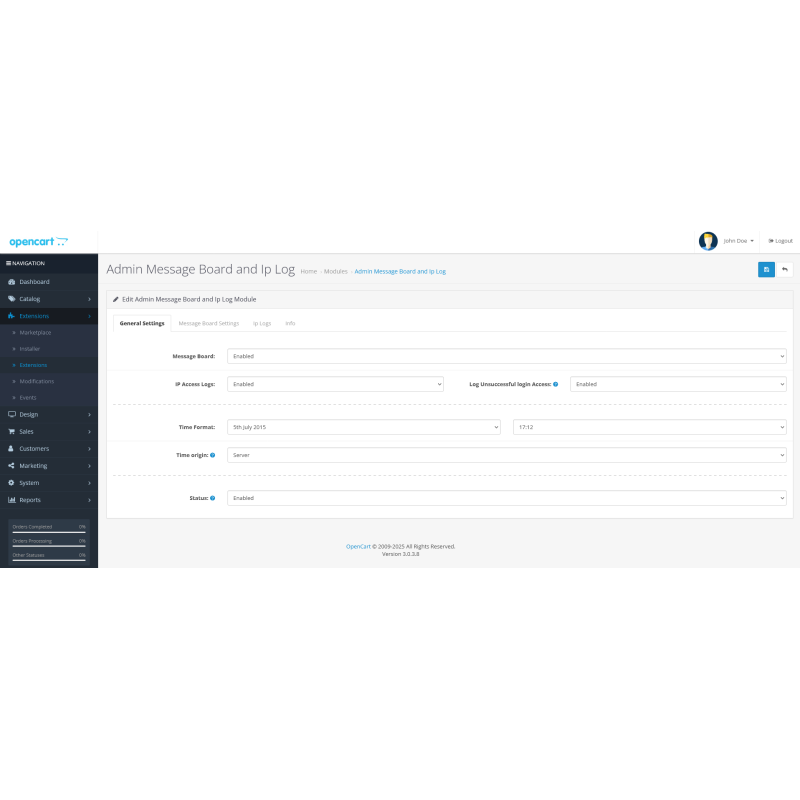
Task: Change the Time Format date dropdown
Action: coord(363,427)
